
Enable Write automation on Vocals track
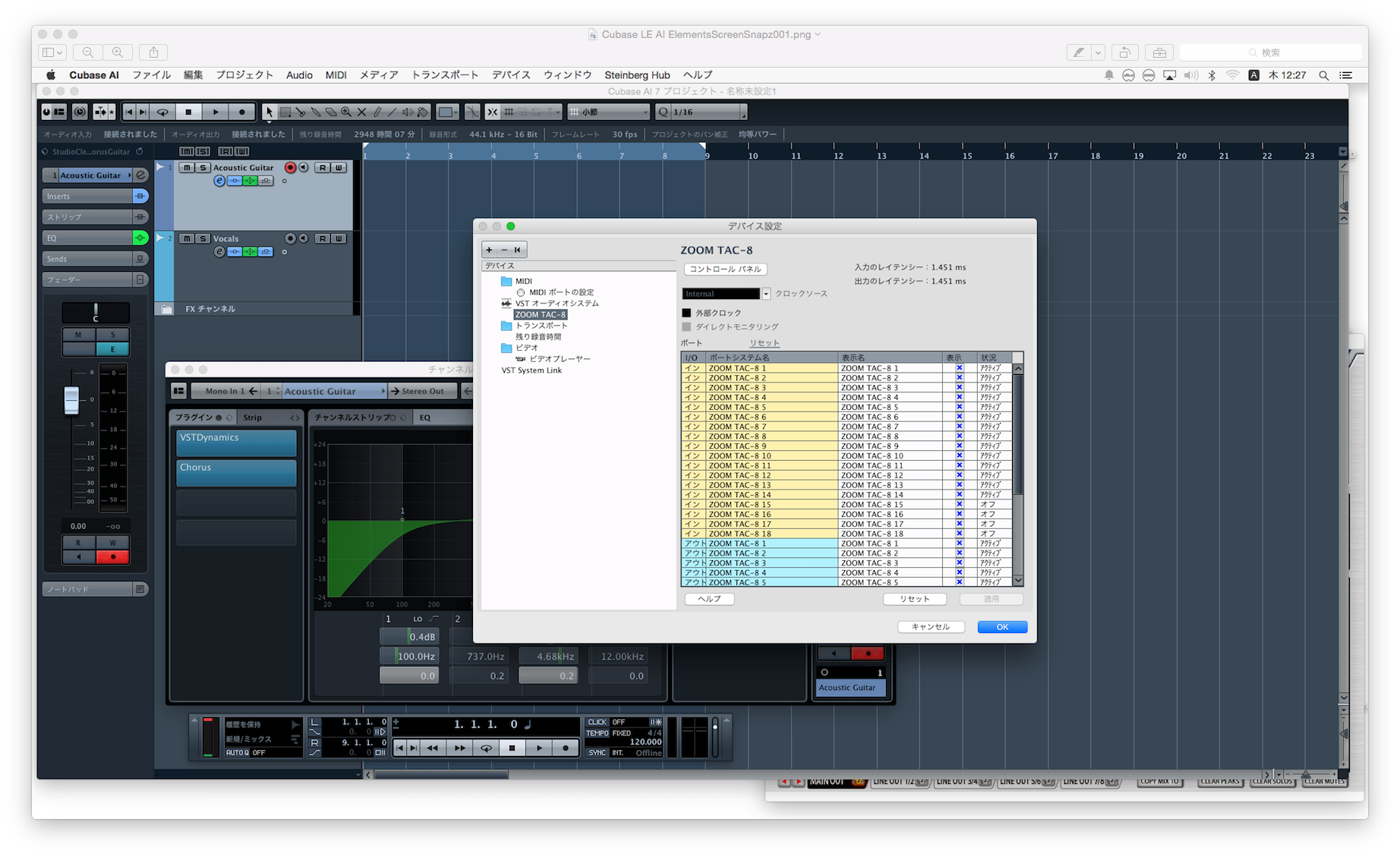(339, 238)
